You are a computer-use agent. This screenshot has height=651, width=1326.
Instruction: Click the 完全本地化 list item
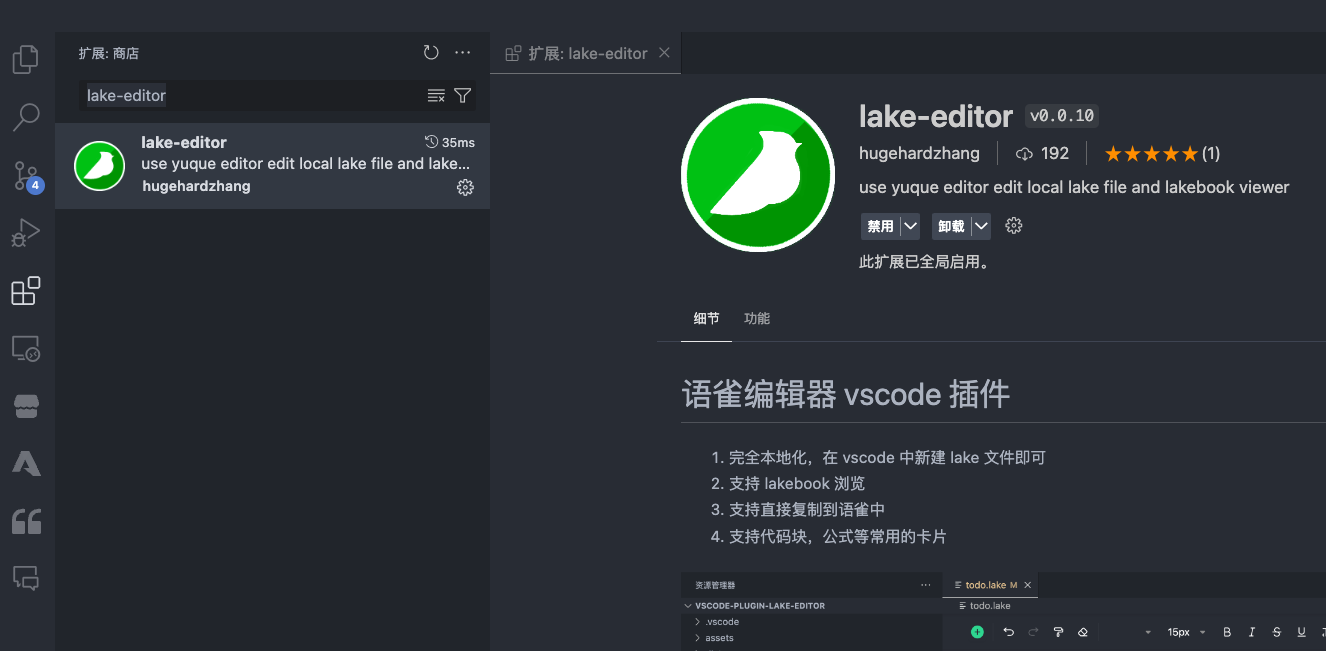pyautogui.click(x=887, y=457)
